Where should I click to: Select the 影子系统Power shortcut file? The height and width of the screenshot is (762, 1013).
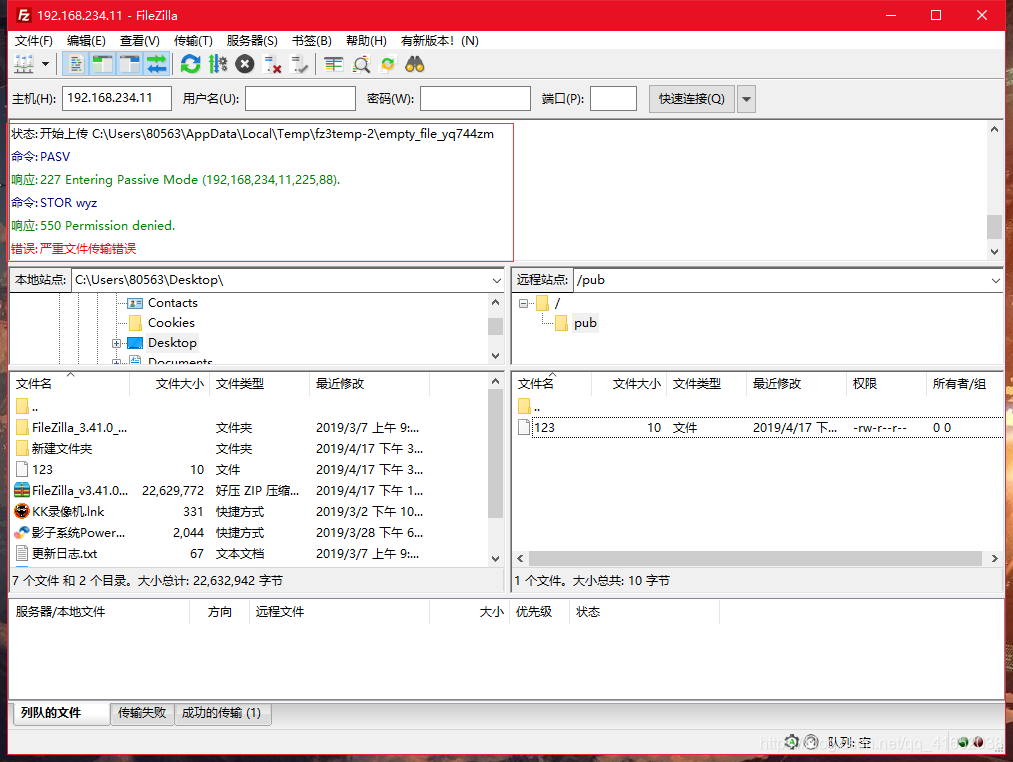78,533
